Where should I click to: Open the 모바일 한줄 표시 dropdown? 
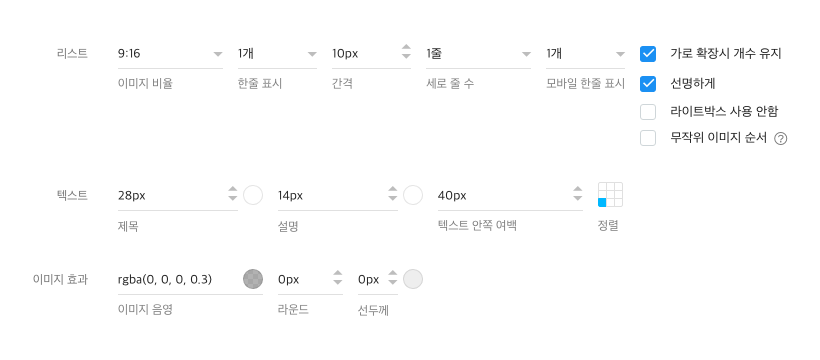point(585,54)
